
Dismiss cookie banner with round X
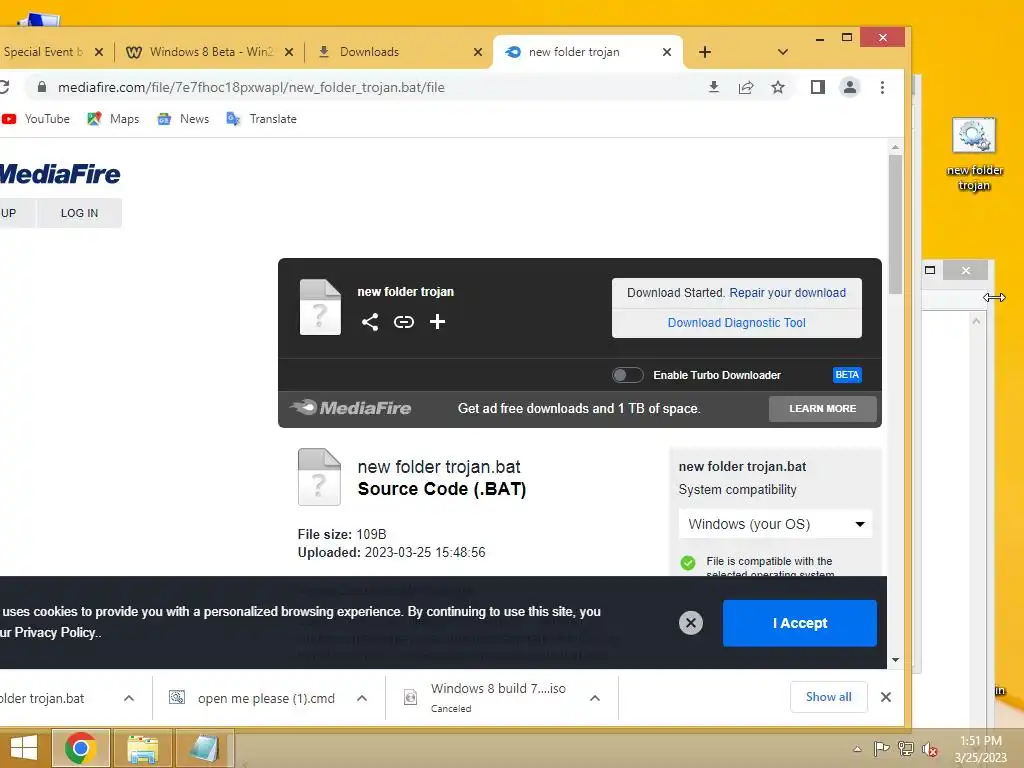tap(691, 623)
